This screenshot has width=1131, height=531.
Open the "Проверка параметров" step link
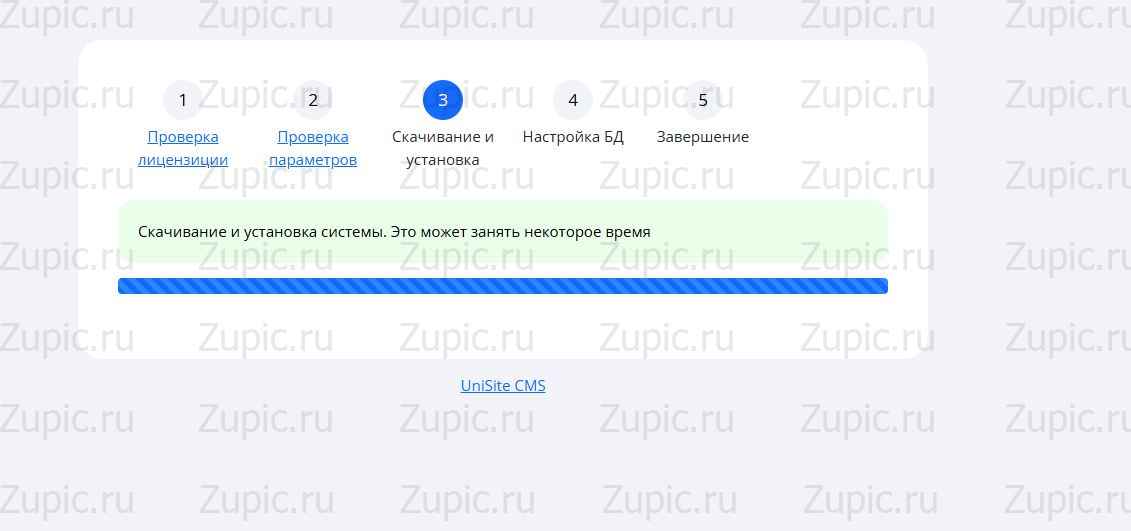pyautogui.click(x=313, y=148)
